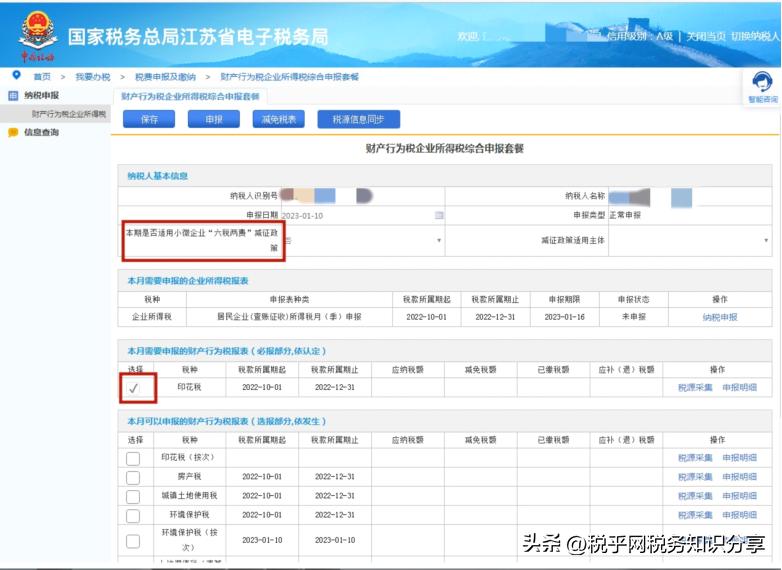Click the 未申报 status cell
Viewport: 782px width, 570px height.
(x=633, y=317)
